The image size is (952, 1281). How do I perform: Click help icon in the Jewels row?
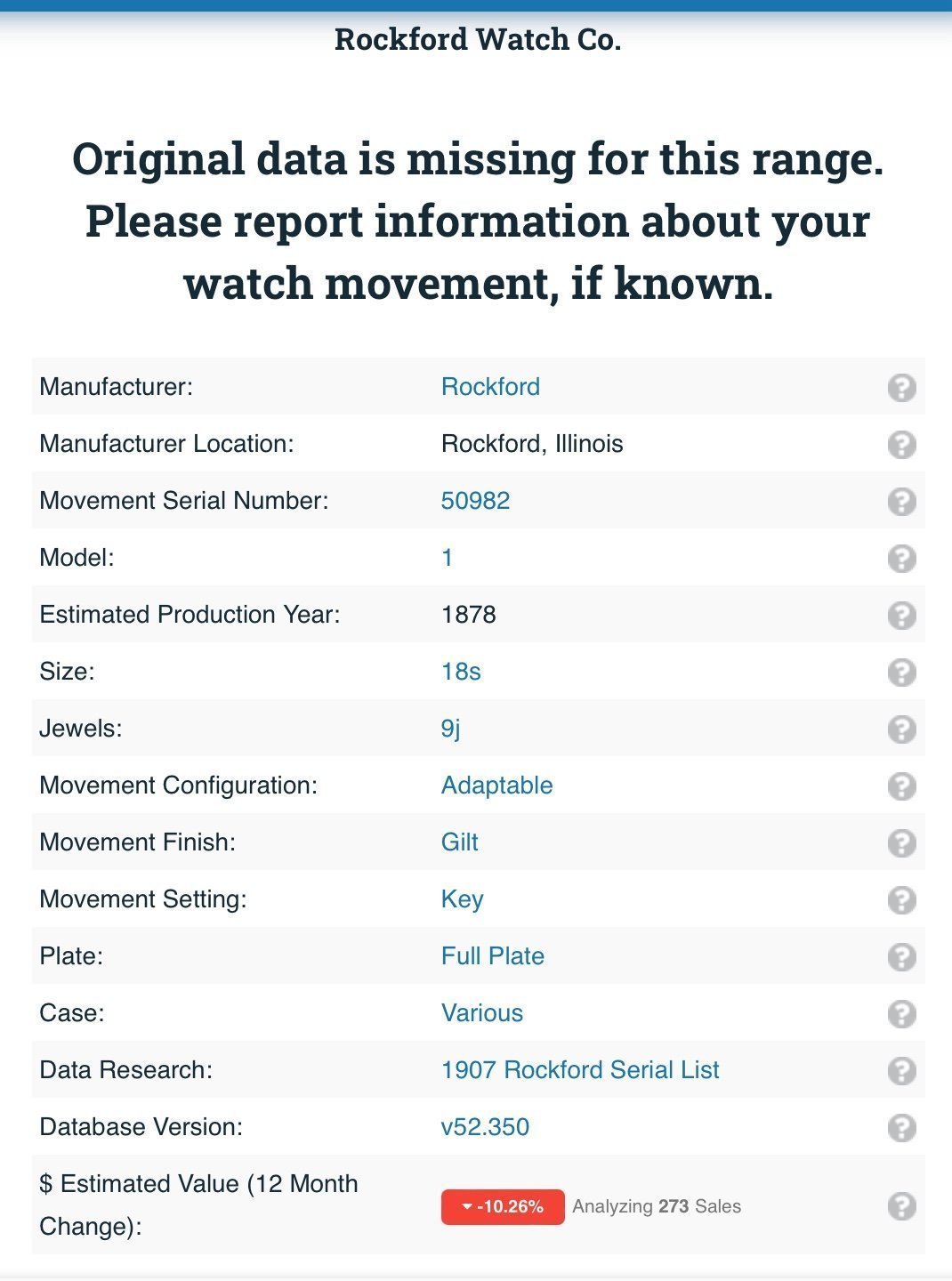[901, 729]
